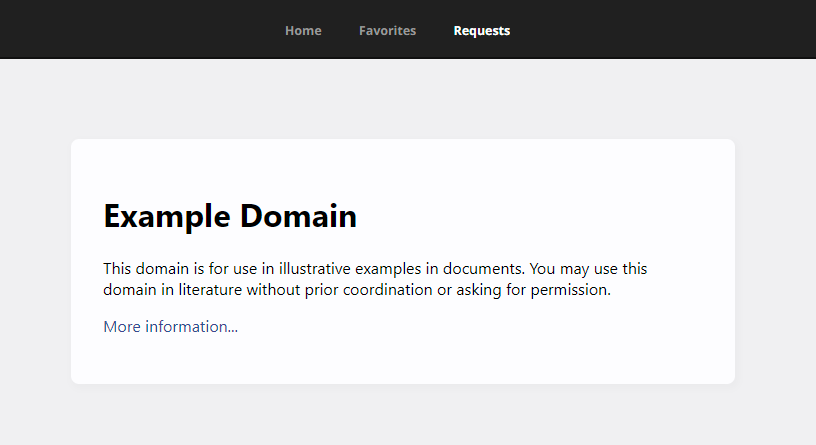Open the Home navigation tab
The height and width of the screenshot is (445, 816).
click(x=303, y=31)
